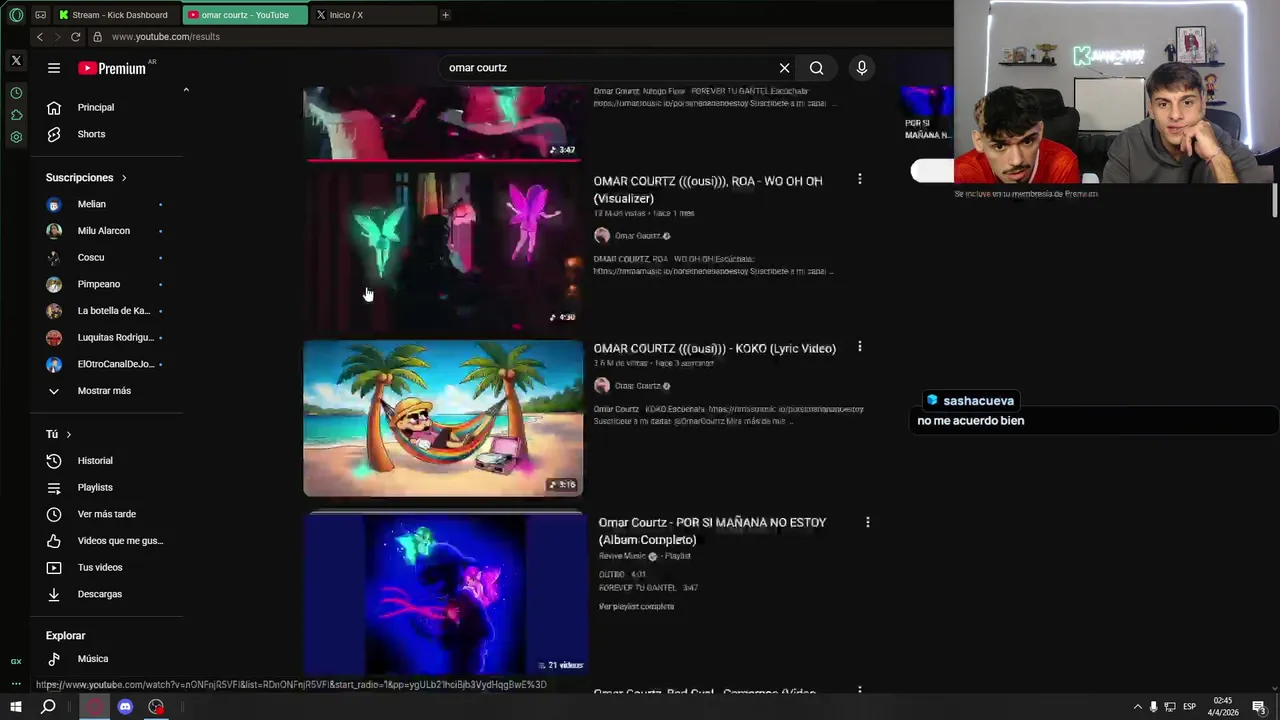Click the padlock site info icon
Image resolution: width=1280 pixels, height=720 pixels.
pos(97,37)
